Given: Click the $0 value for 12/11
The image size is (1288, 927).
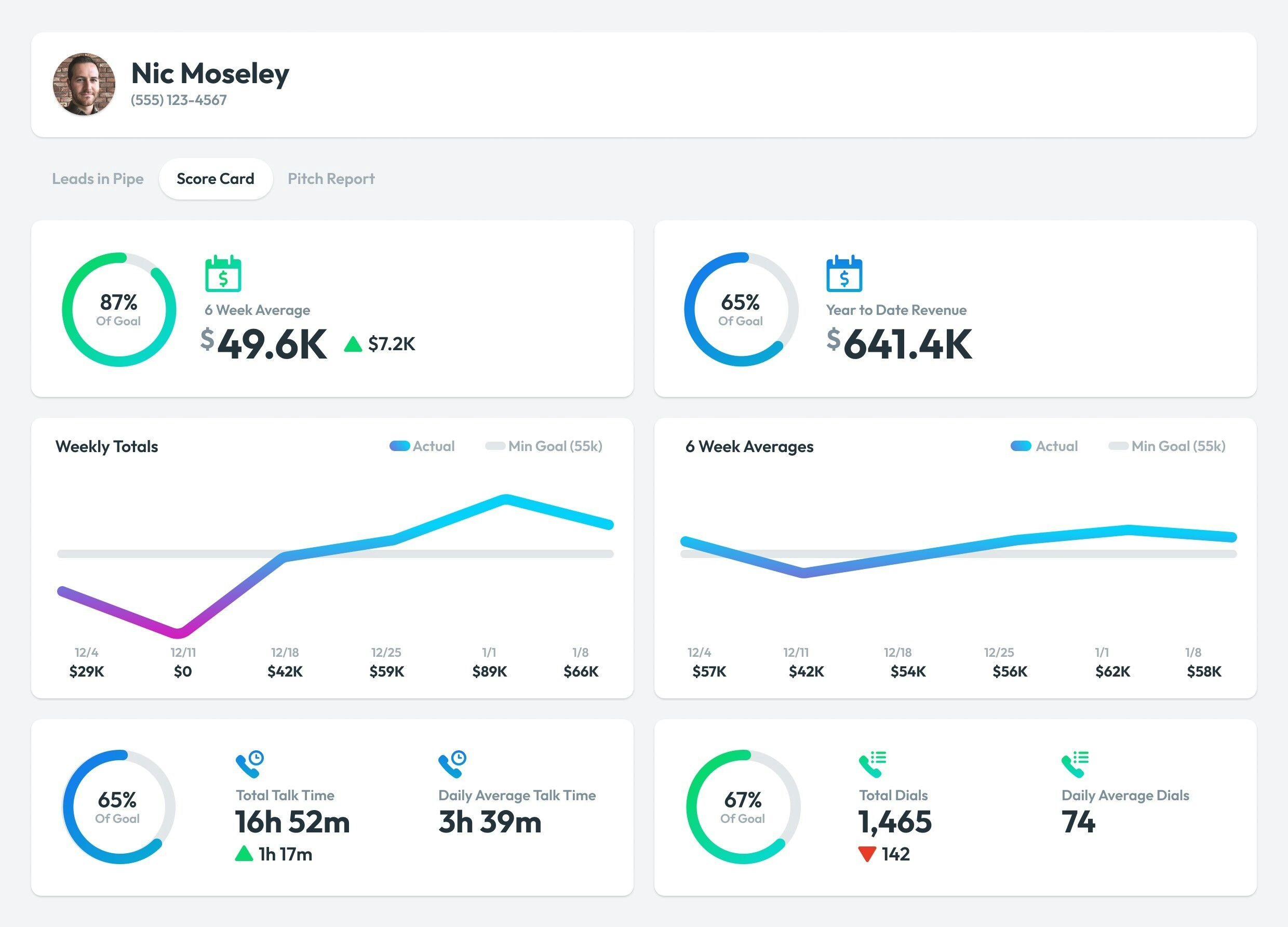Looking at the screenshot, I should [x=183, y=671].
